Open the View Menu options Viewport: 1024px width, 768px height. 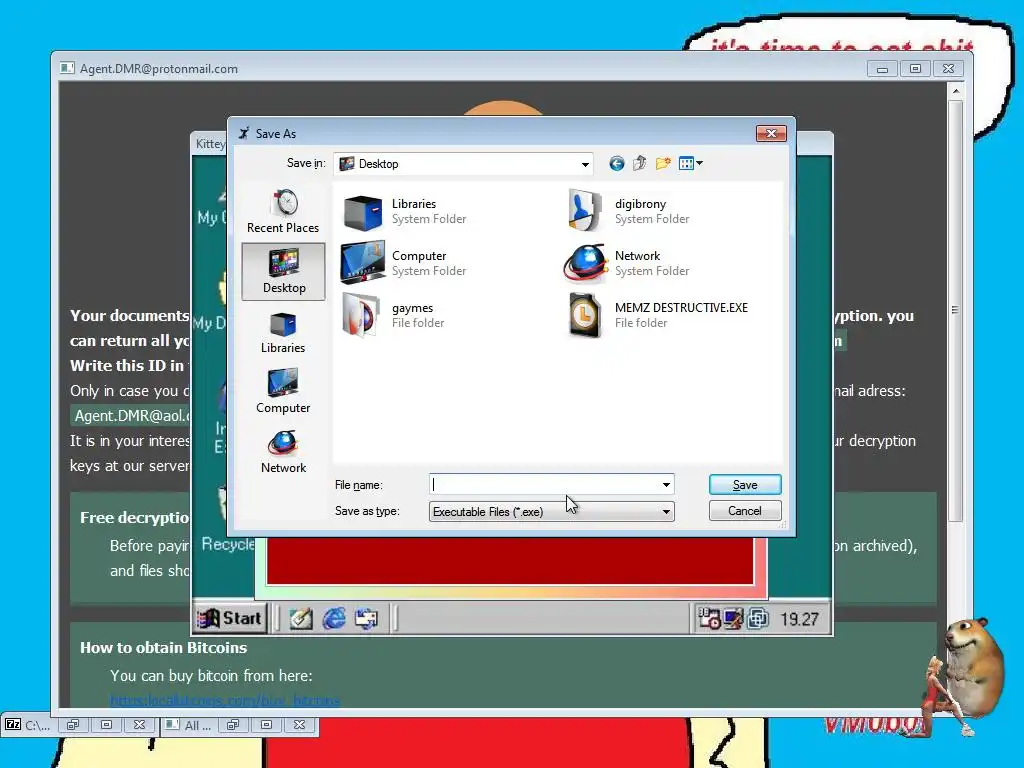(690, 163)
